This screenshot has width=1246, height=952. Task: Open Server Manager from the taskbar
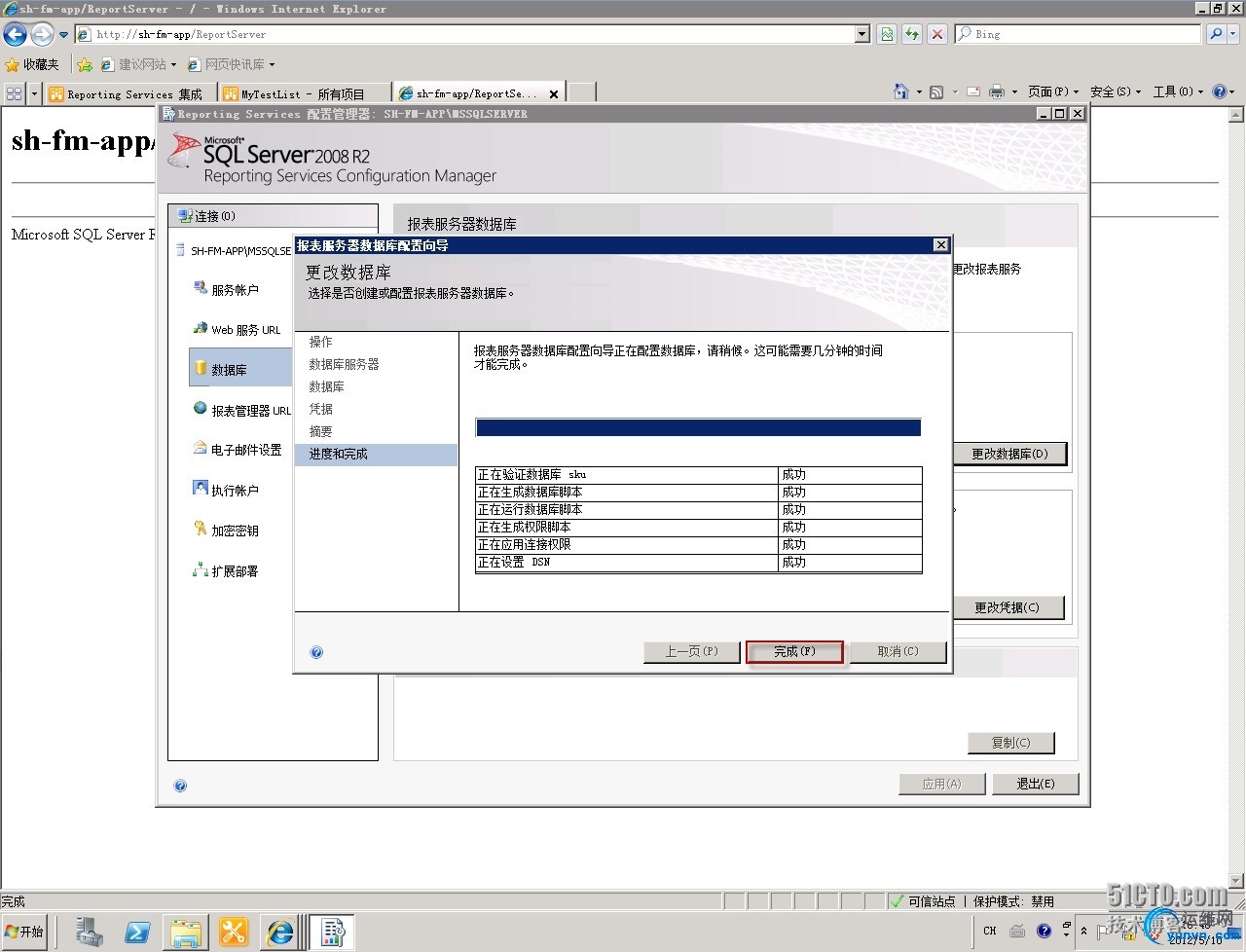point(90,932)
